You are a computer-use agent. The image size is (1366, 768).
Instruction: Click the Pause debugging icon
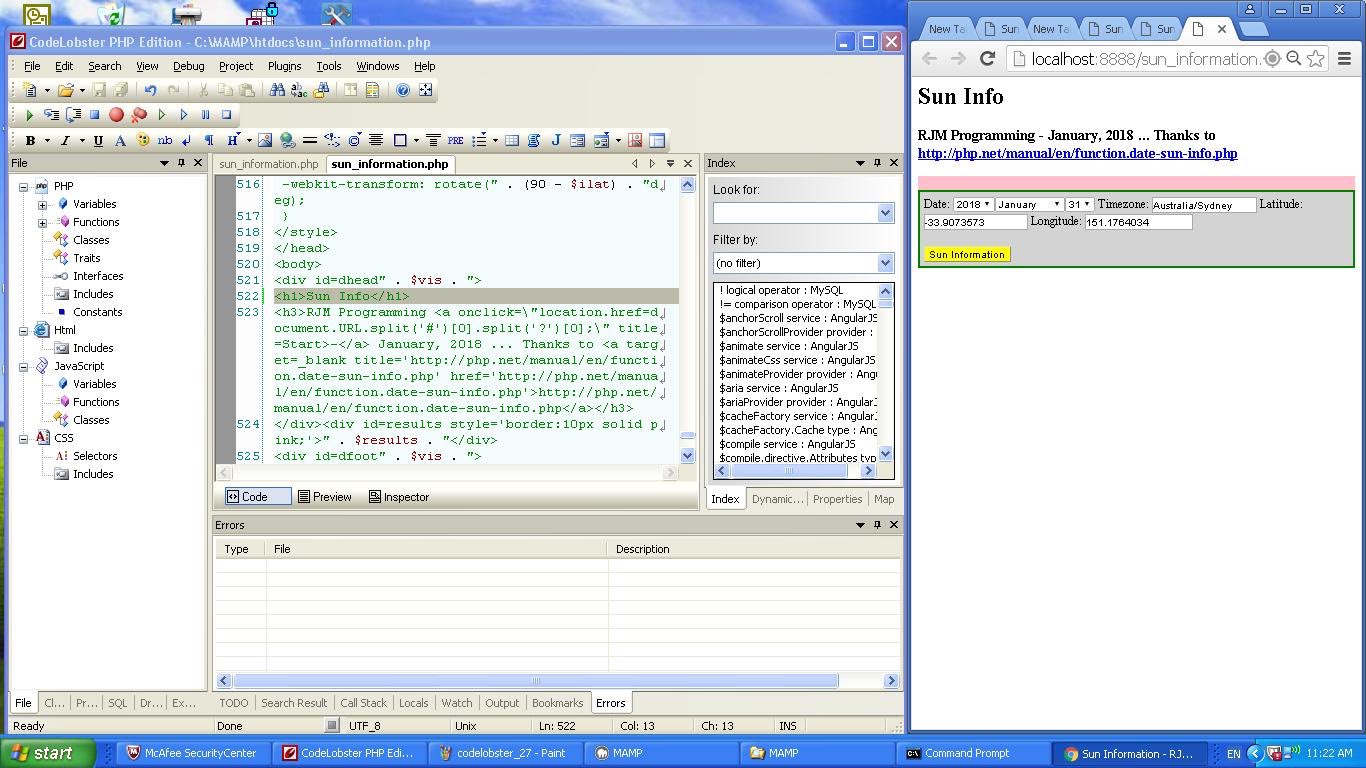click(205, 115)
